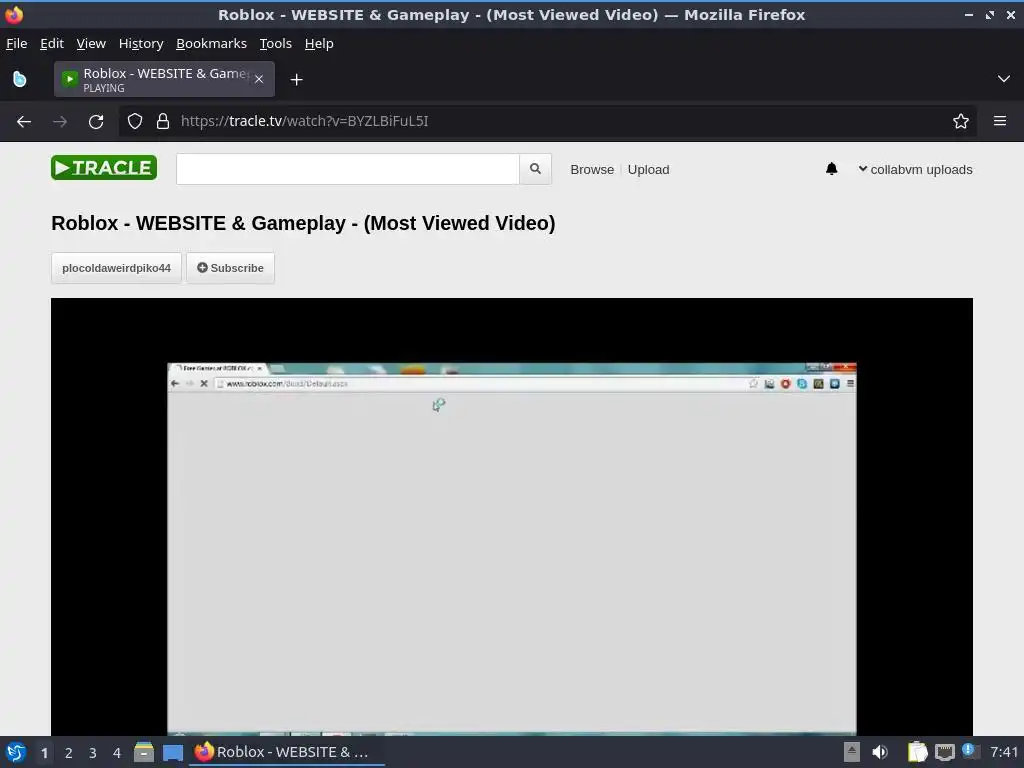Click the site security padlock icon

[163, 121]
